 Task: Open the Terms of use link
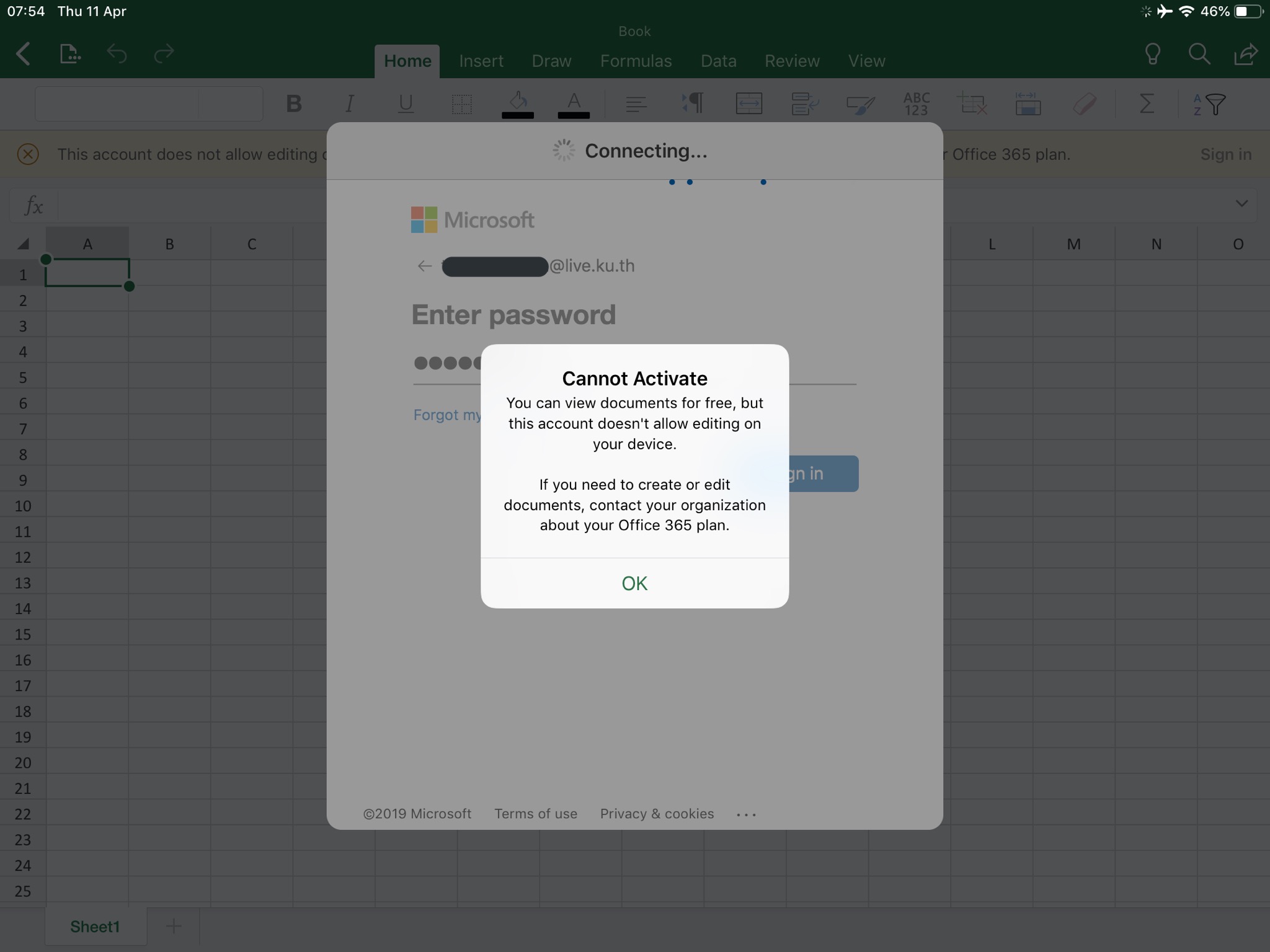point(536,814)
